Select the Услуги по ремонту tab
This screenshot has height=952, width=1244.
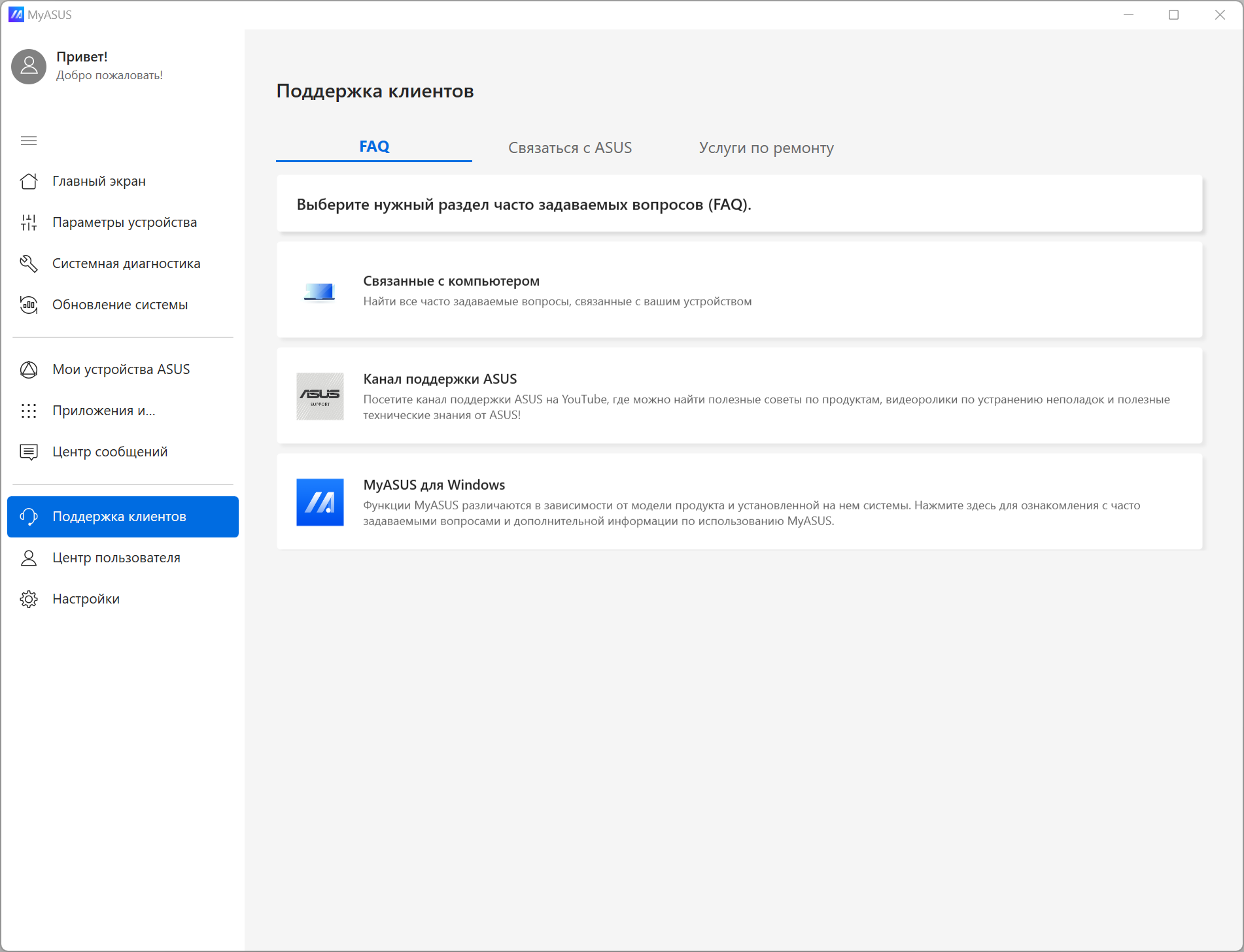click(767, 148)
